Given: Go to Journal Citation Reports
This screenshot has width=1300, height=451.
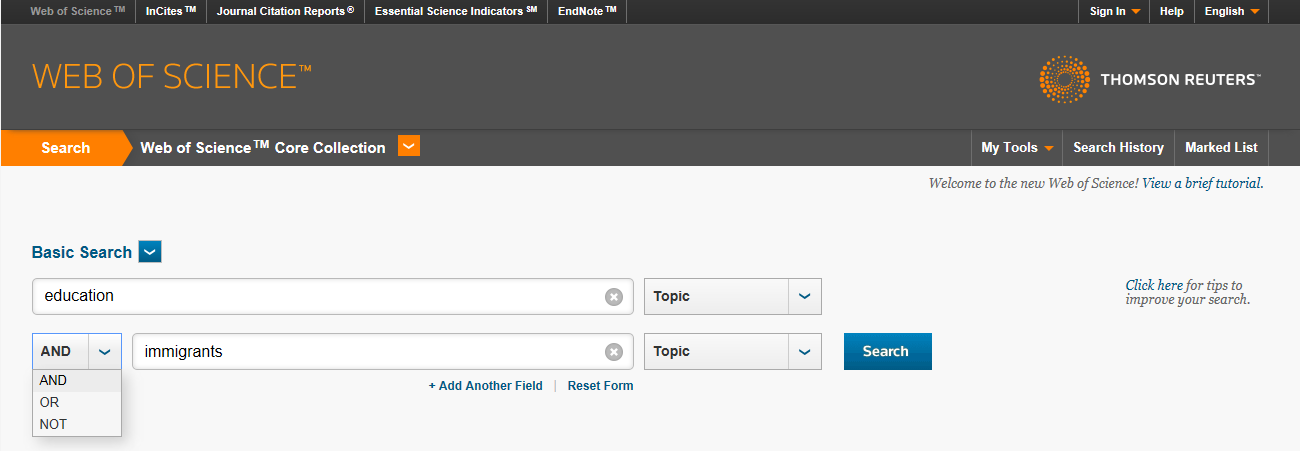Looking at the screenshot, I should coord(285,11).
